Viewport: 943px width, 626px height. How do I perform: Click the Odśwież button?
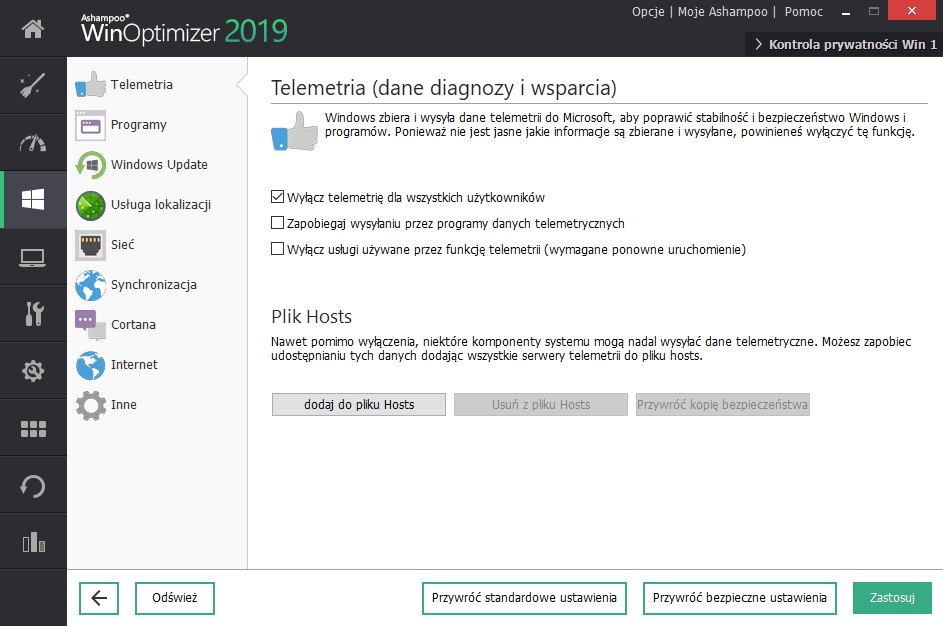(174, 598)
